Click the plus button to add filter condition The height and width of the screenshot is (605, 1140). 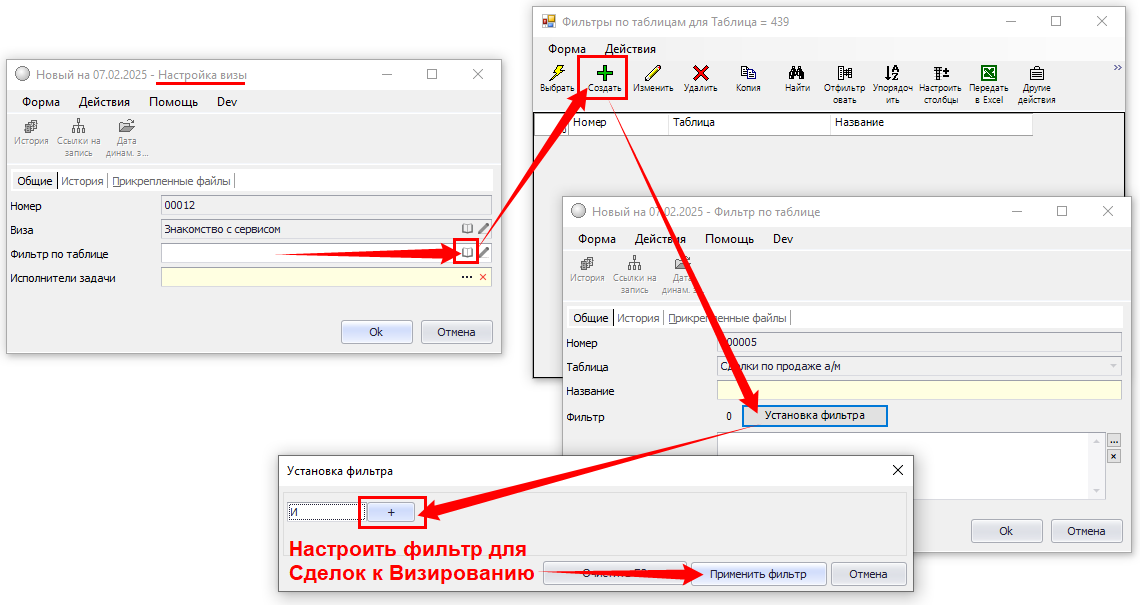click(391, 512)
